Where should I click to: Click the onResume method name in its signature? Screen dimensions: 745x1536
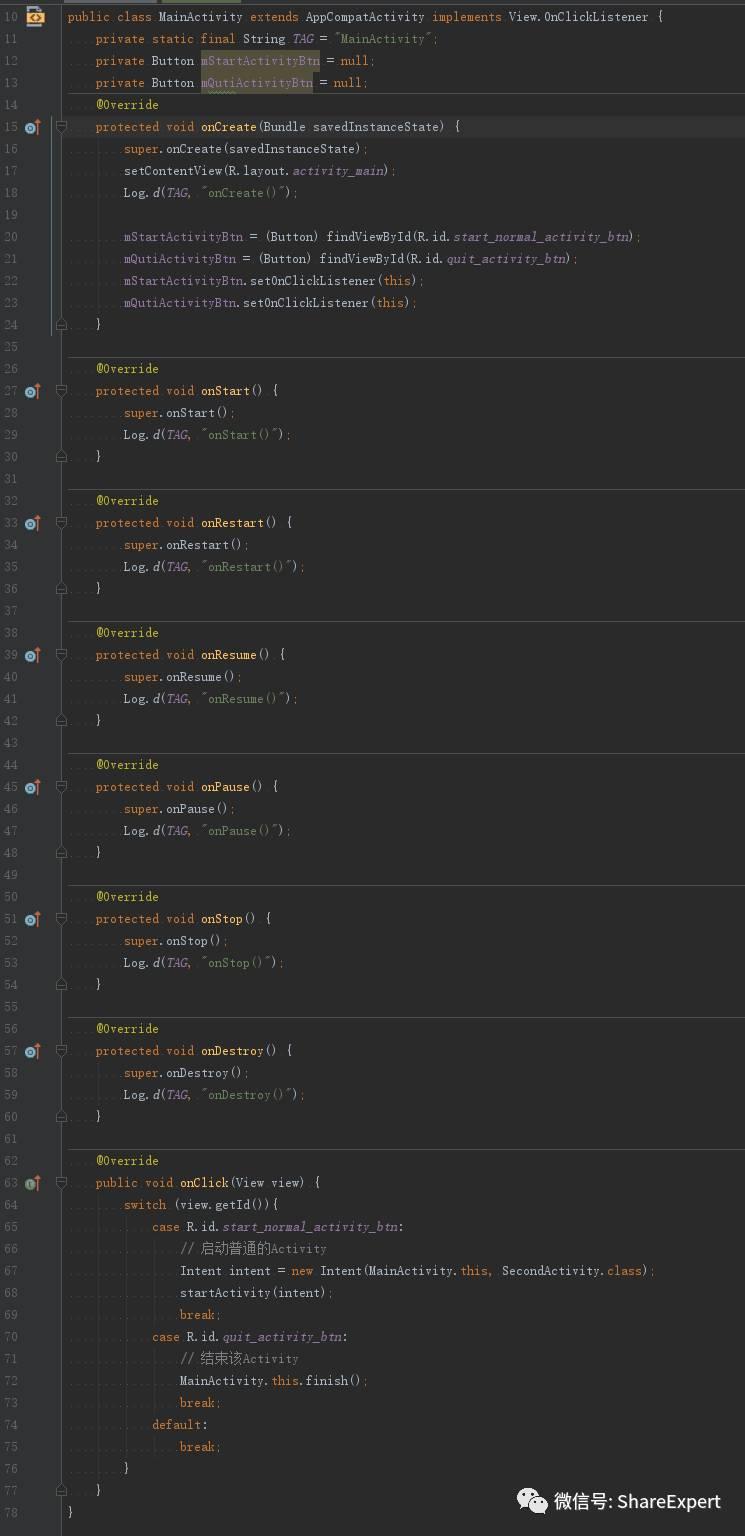click(x=229, y=655)
